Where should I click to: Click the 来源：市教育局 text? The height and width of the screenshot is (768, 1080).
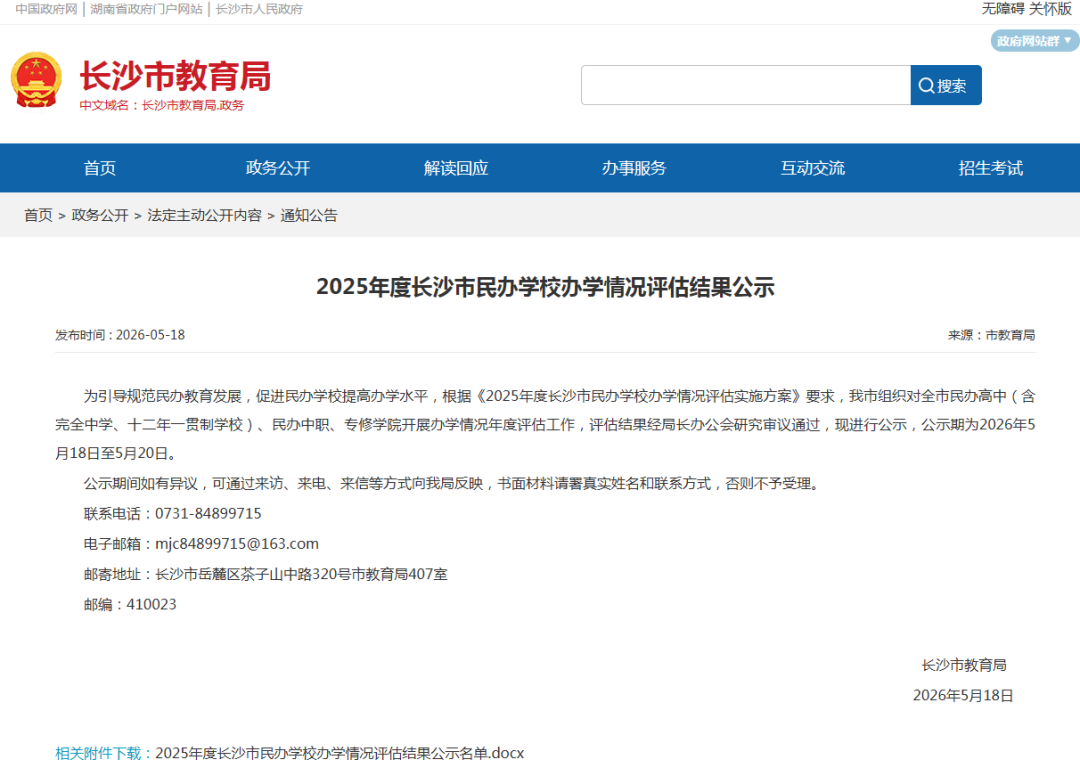point(991,335)
